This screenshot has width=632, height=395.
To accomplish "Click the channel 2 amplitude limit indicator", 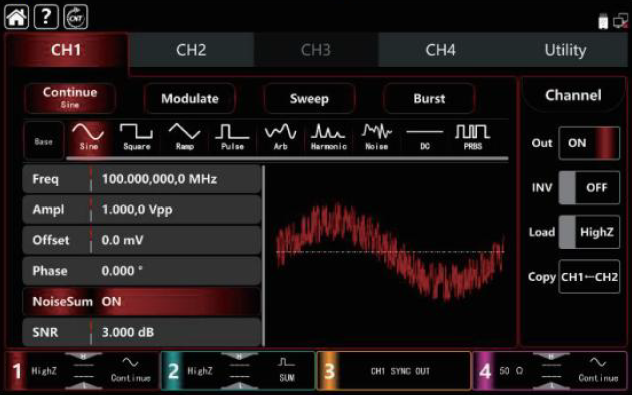I will [x=239, y=371].
